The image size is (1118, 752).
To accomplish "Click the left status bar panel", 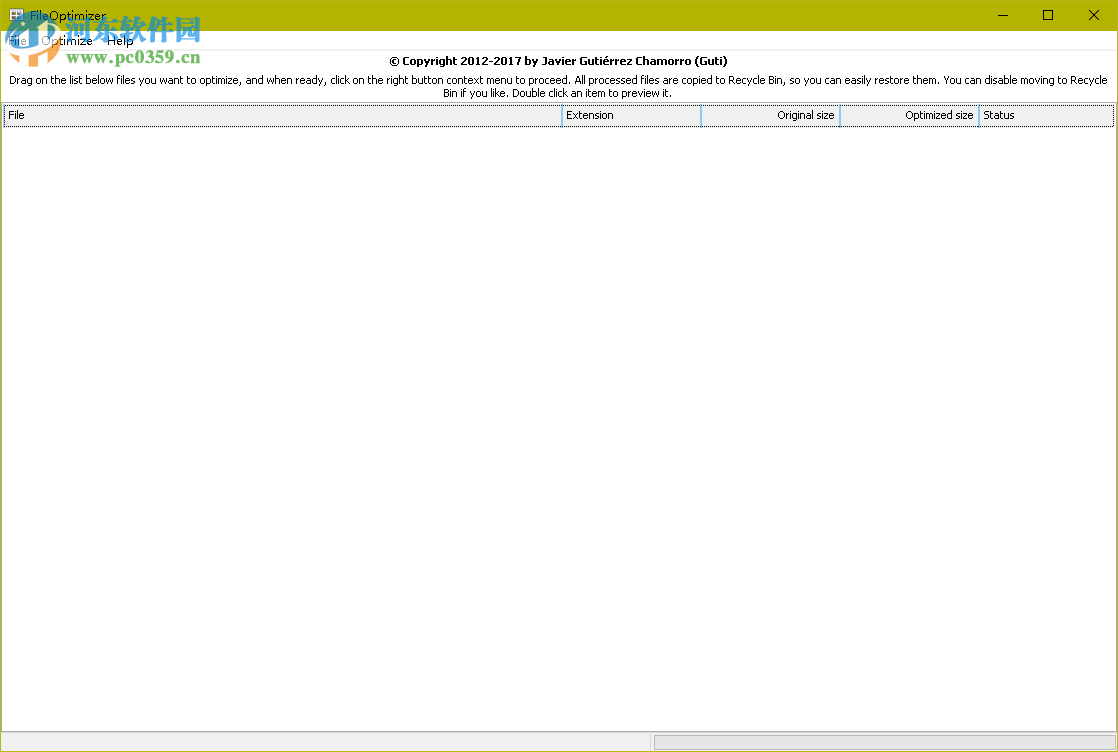I will (325, 741).
